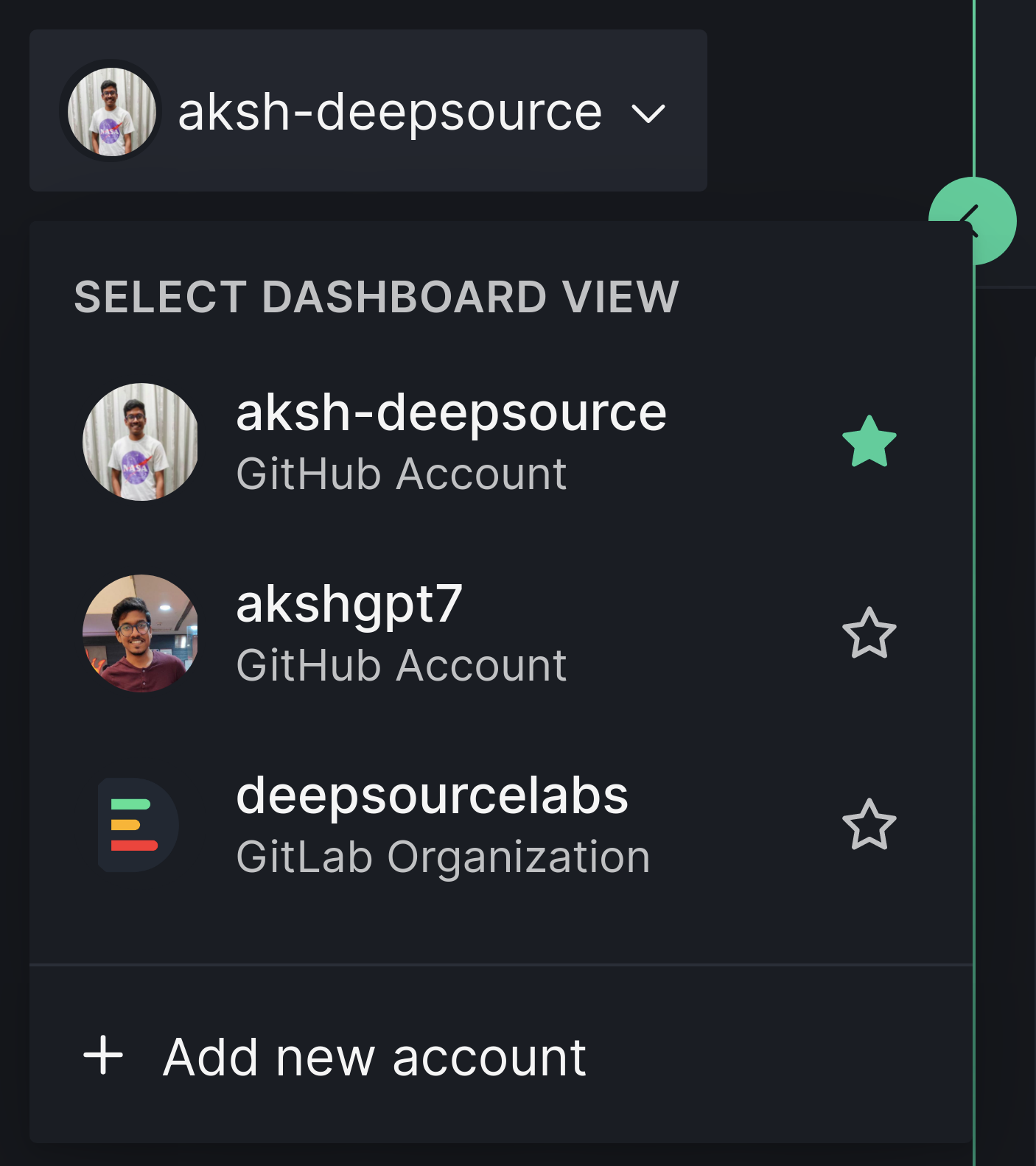
Task: Select the aksh-deepsource GitHub account avatar
Action: coord(141,440)
